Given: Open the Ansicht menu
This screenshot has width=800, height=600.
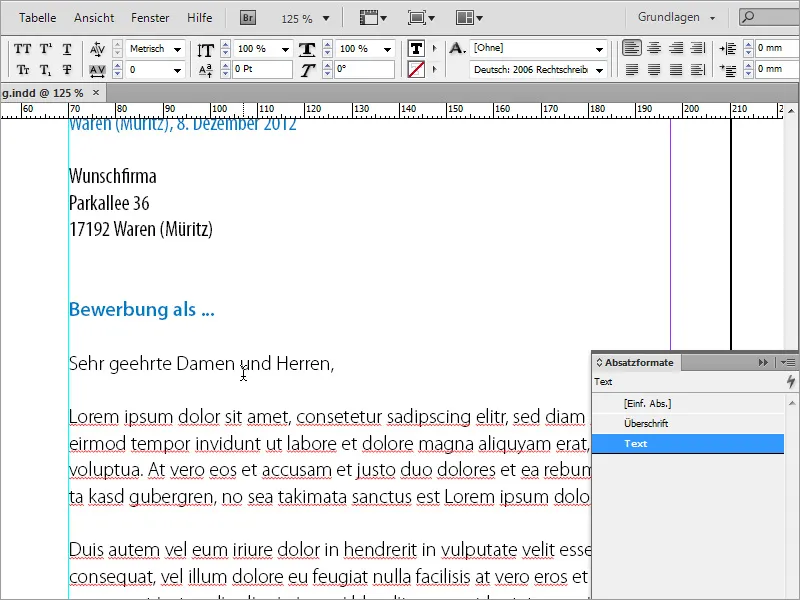Looking at the screenshot, I should (94, 18).
